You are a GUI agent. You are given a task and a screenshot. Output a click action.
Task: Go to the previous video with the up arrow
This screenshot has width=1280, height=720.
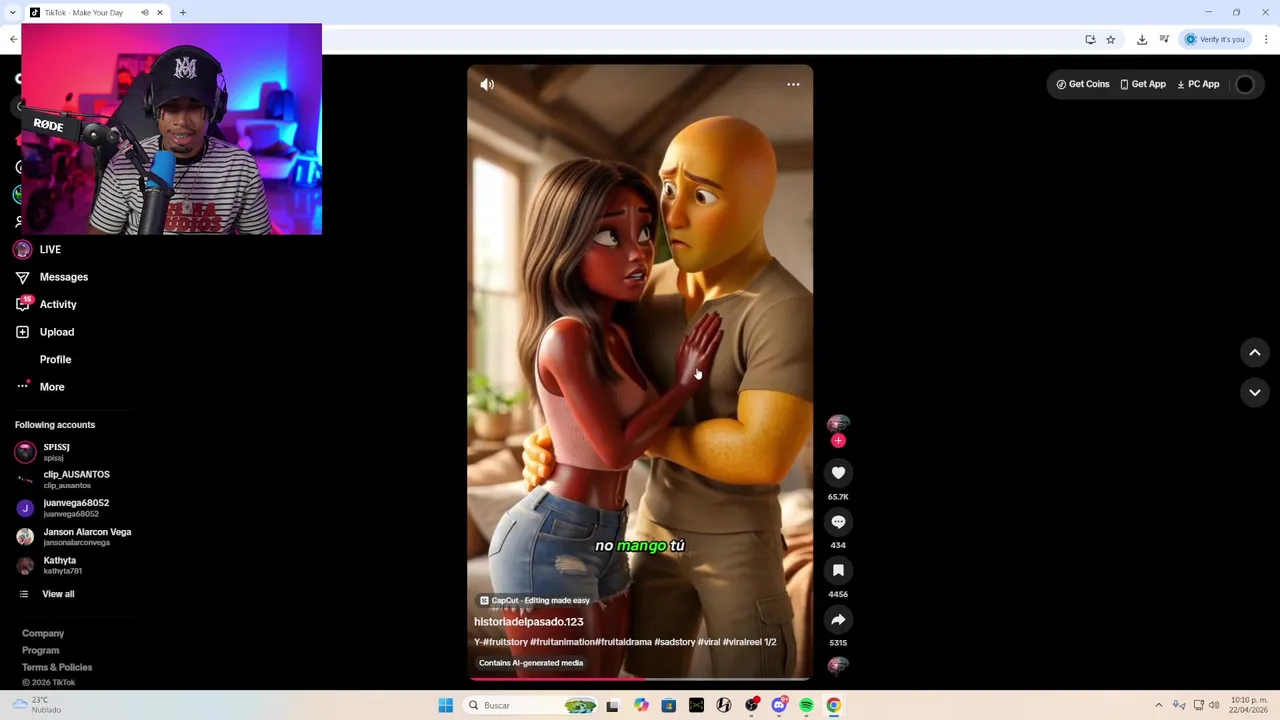coord(1255,352)
